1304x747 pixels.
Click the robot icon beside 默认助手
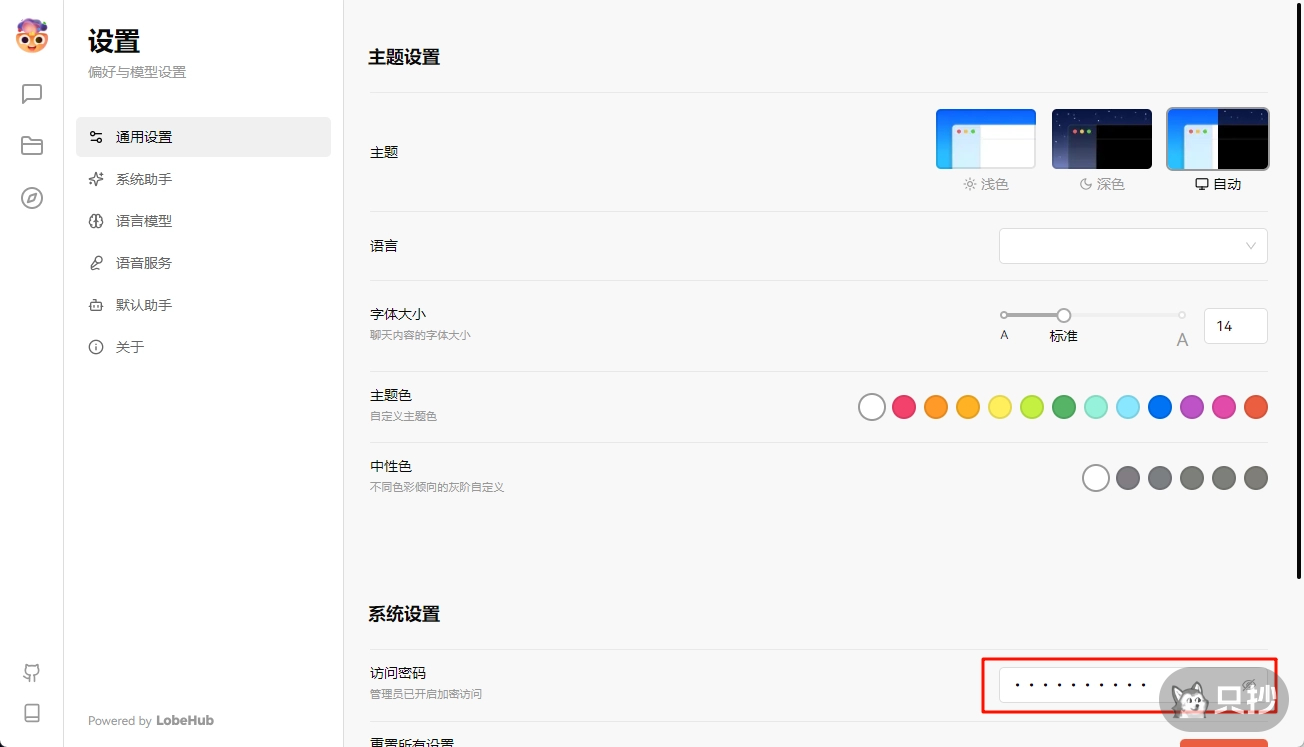click(x=95, y=305)
